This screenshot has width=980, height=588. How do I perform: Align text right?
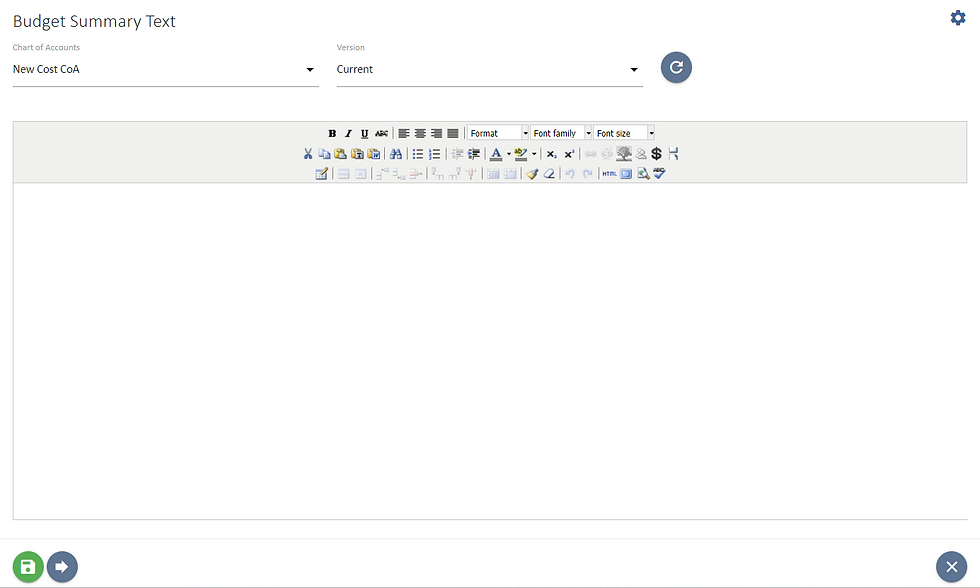pyautogui.click(x=436, y=133)
